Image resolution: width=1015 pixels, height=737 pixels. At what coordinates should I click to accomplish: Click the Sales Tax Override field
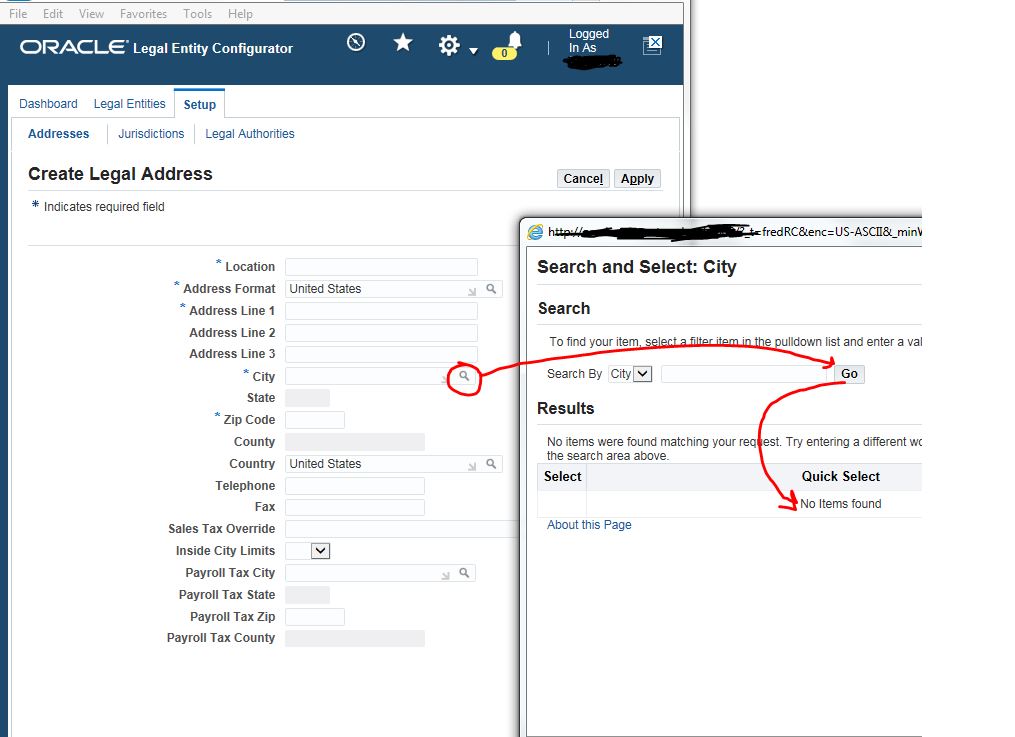(401, 529)
